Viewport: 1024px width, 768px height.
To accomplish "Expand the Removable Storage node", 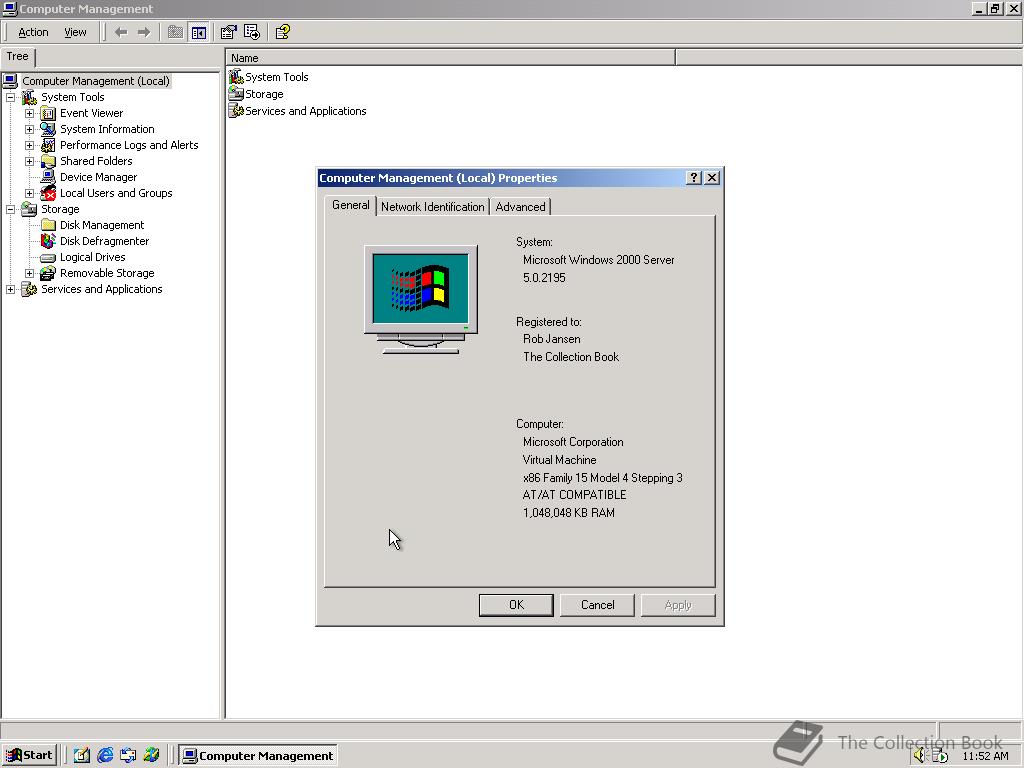I will [29, 273].
